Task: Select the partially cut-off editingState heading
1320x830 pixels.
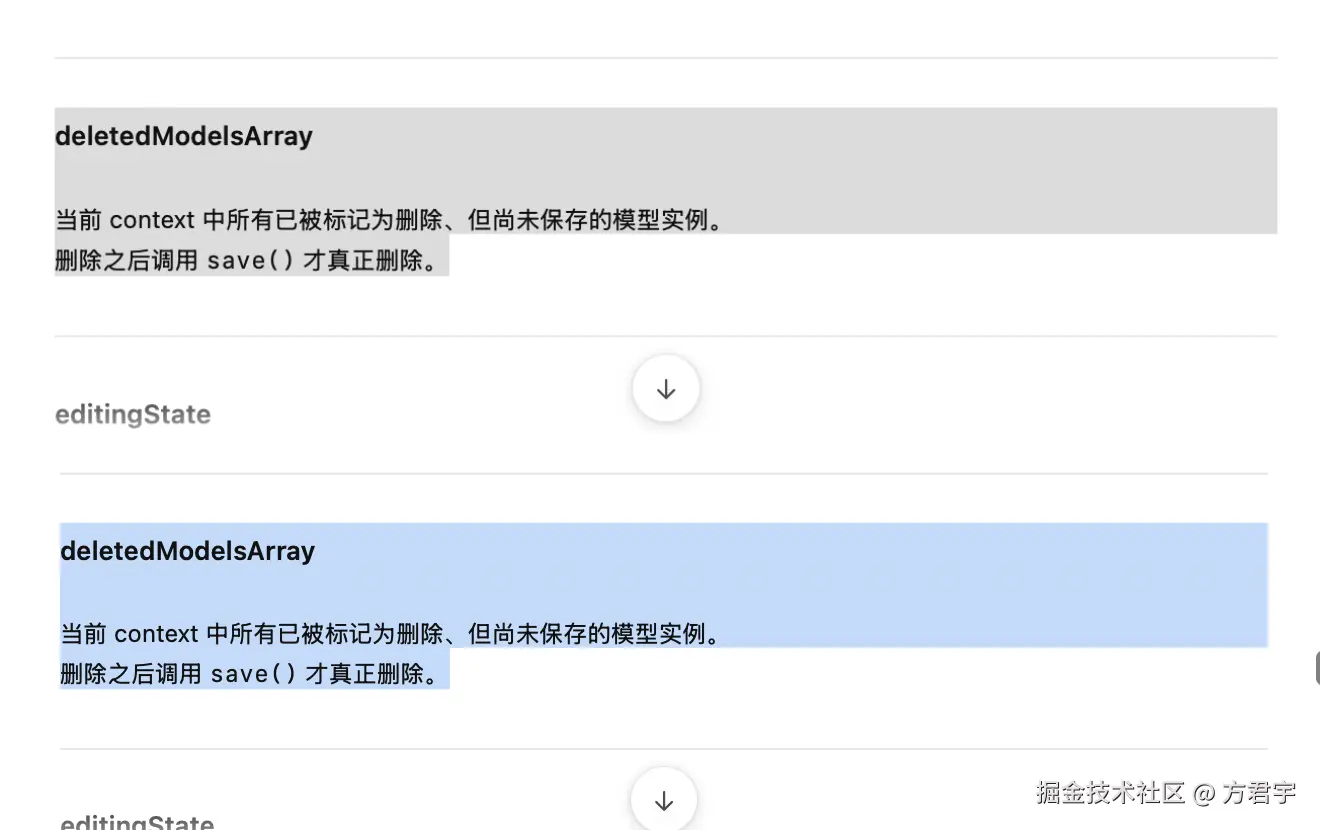Action: click(x=137, y=823)
